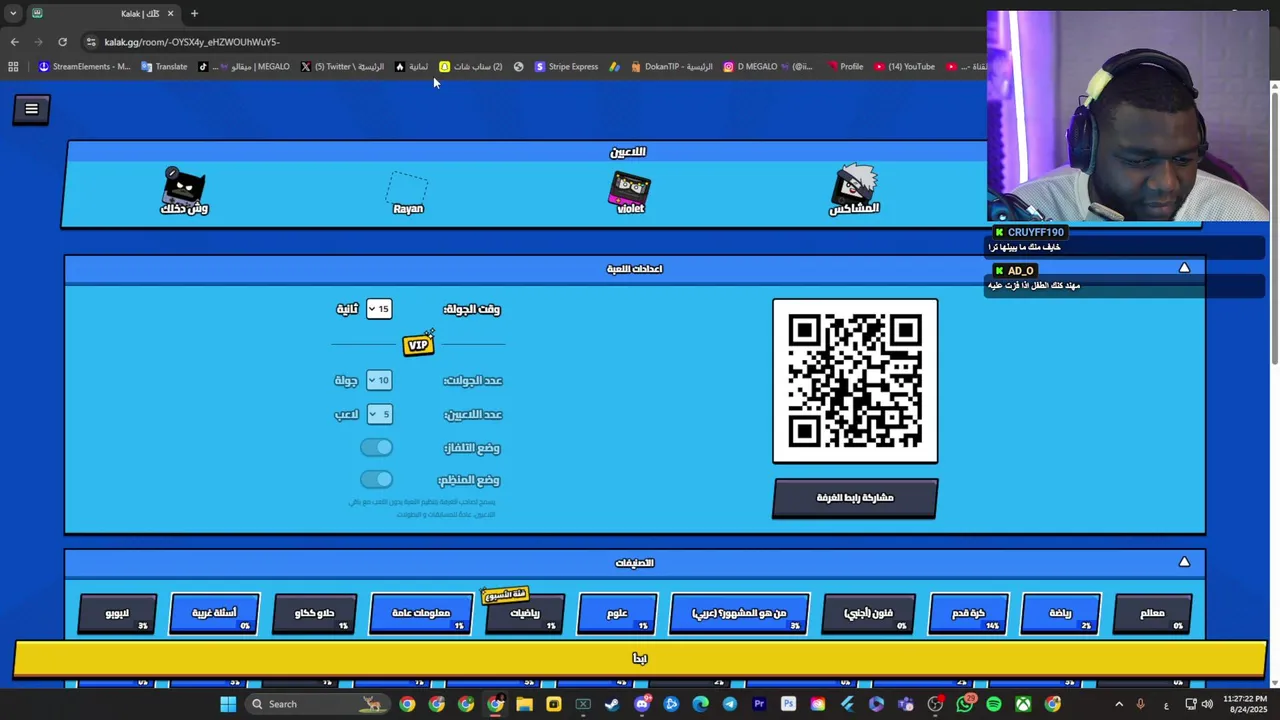
Task: Select the رياضة category
Action: coord(1060,613)
